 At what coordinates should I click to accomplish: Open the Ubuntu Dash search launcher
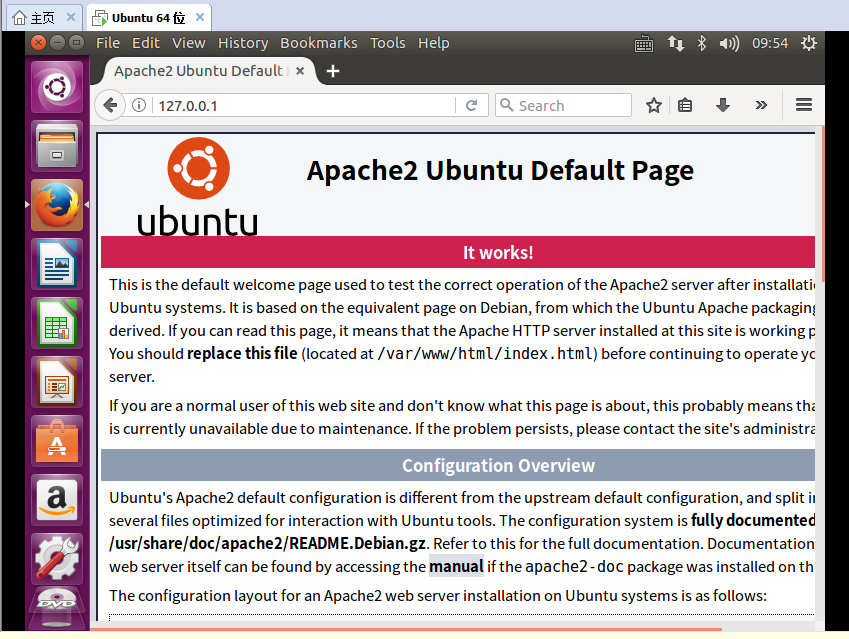[57, 87]
